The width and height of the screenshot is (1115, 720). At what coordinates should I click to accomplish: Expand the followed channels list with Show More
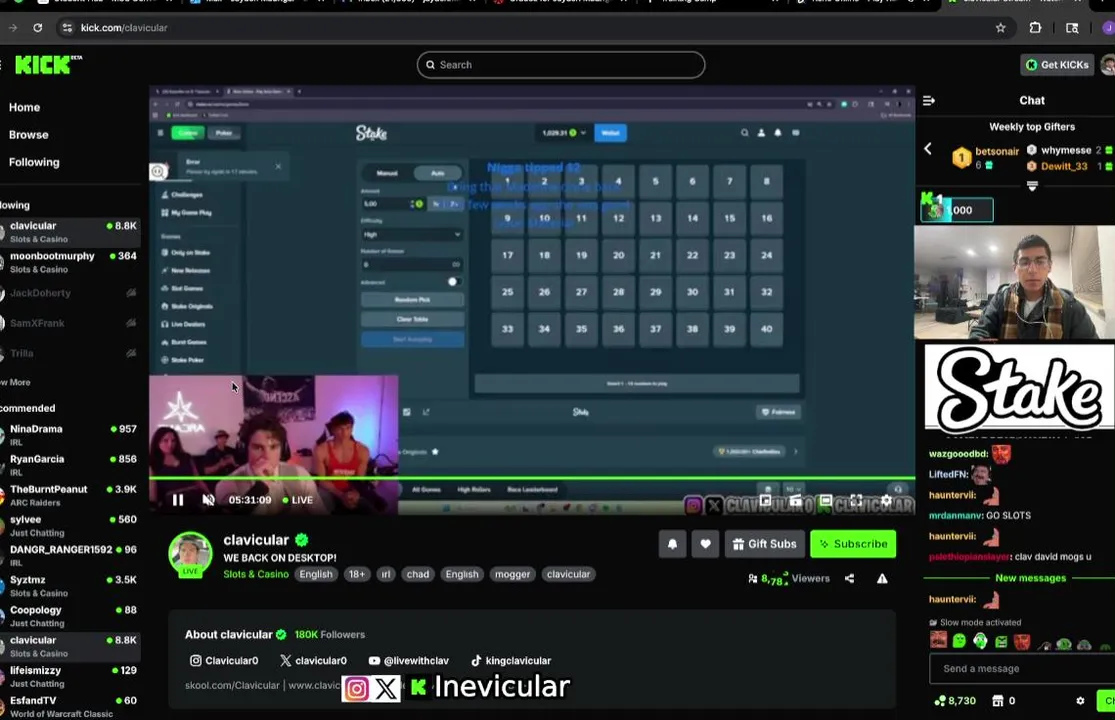(x=16, y=382)
